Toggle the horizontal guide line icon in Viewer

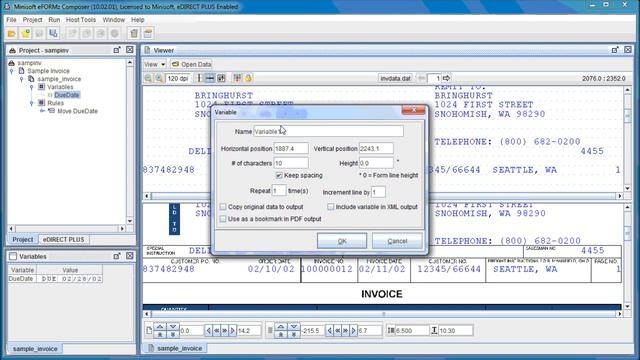click(x=210, y=78)
